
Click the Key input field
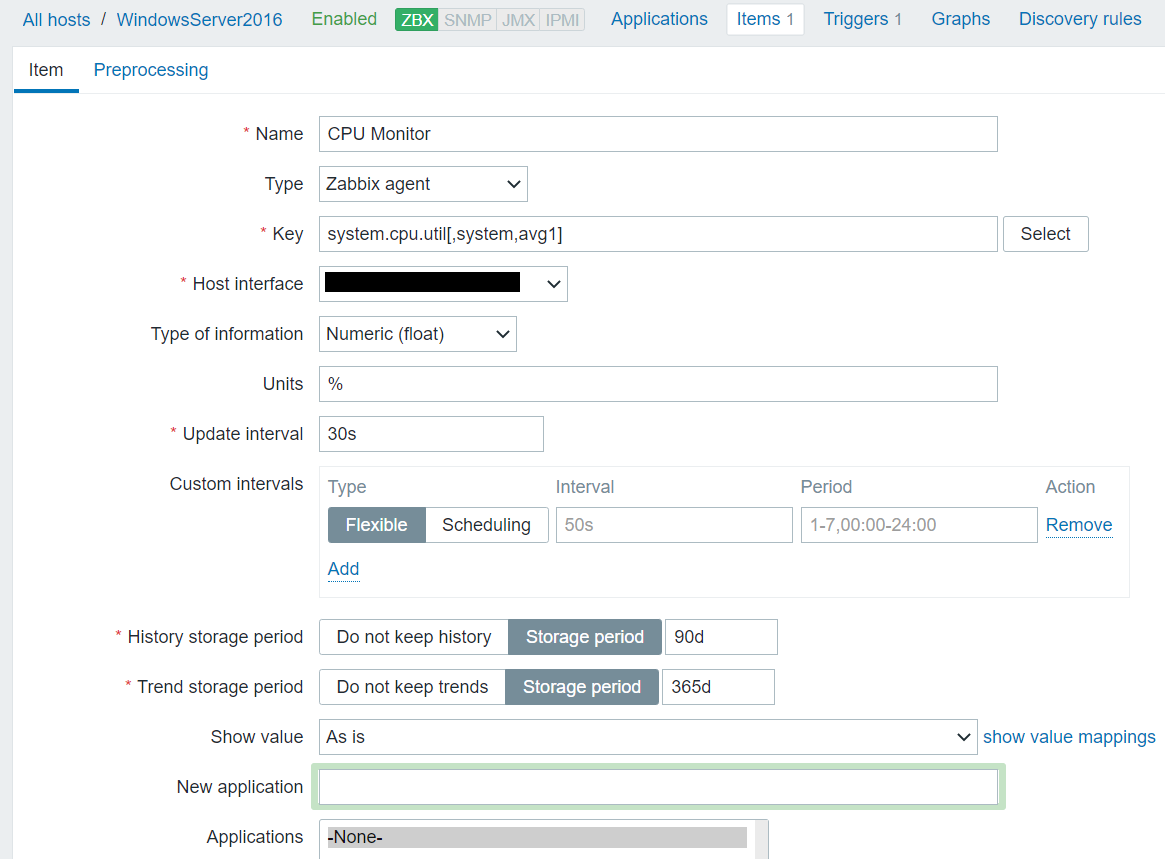tap(658, 234)
